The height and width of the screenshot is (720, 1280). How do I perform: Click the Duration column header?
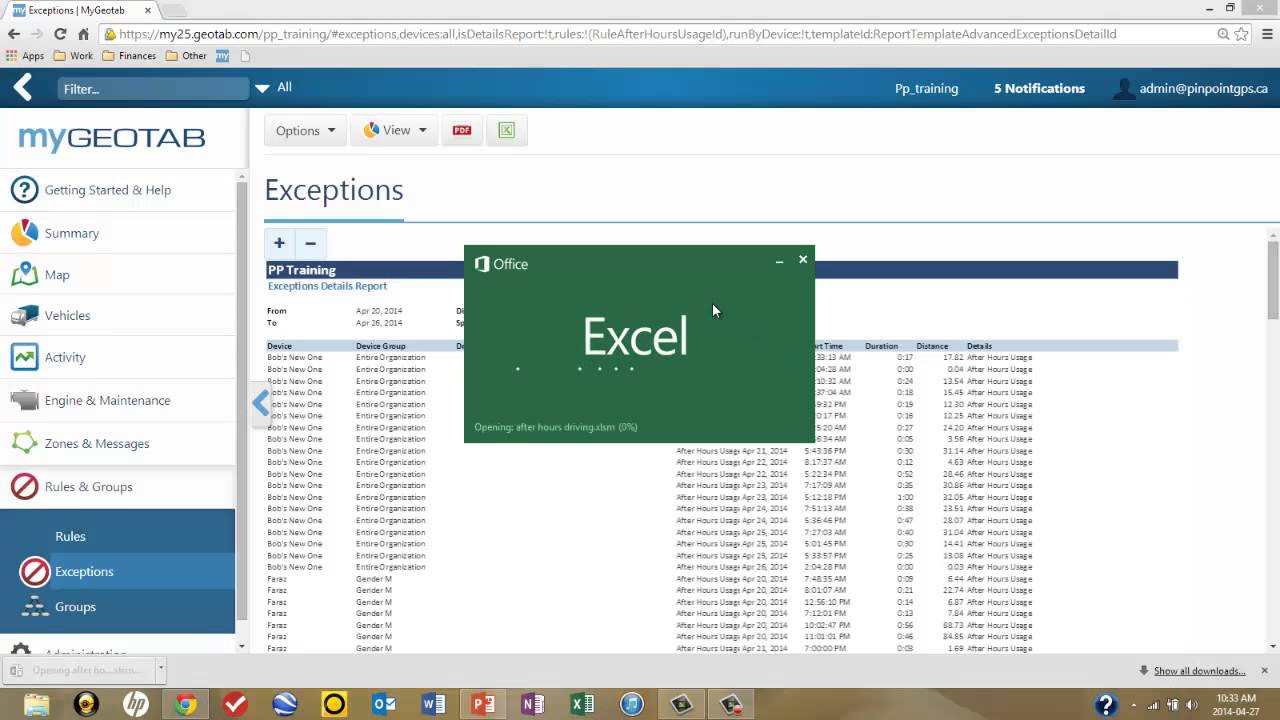881,346
